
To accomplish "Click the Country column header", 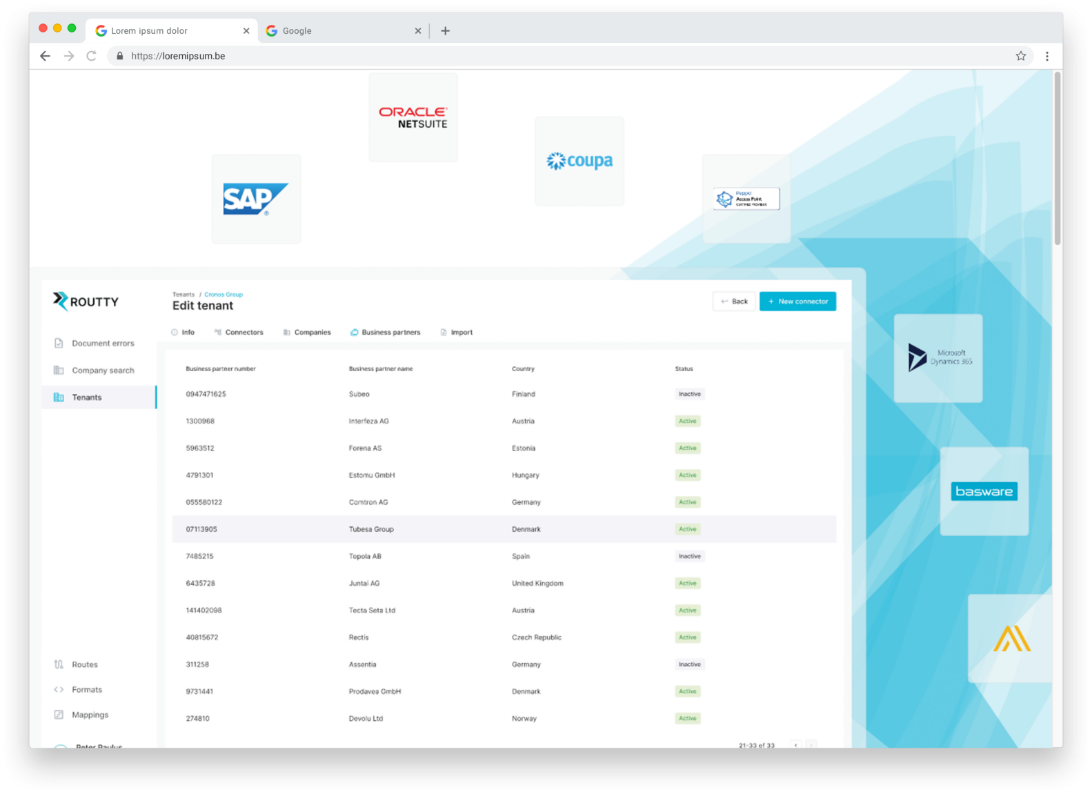I will coord(523,368).
